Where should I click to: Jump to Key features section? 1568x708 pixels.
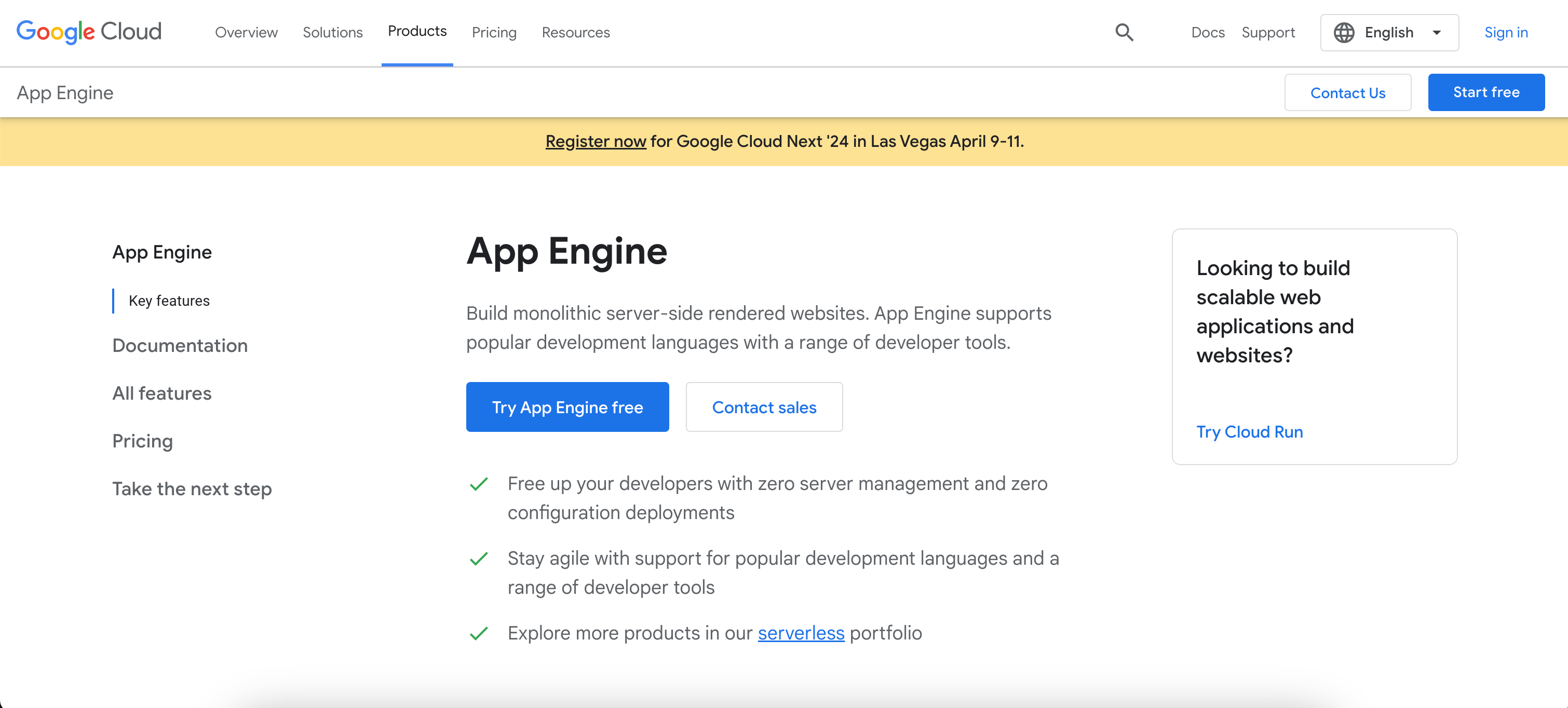(x=169, y=301)
